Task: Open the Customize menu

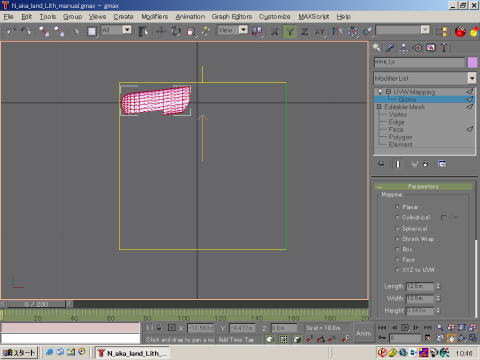Action: tap(275, 16)
